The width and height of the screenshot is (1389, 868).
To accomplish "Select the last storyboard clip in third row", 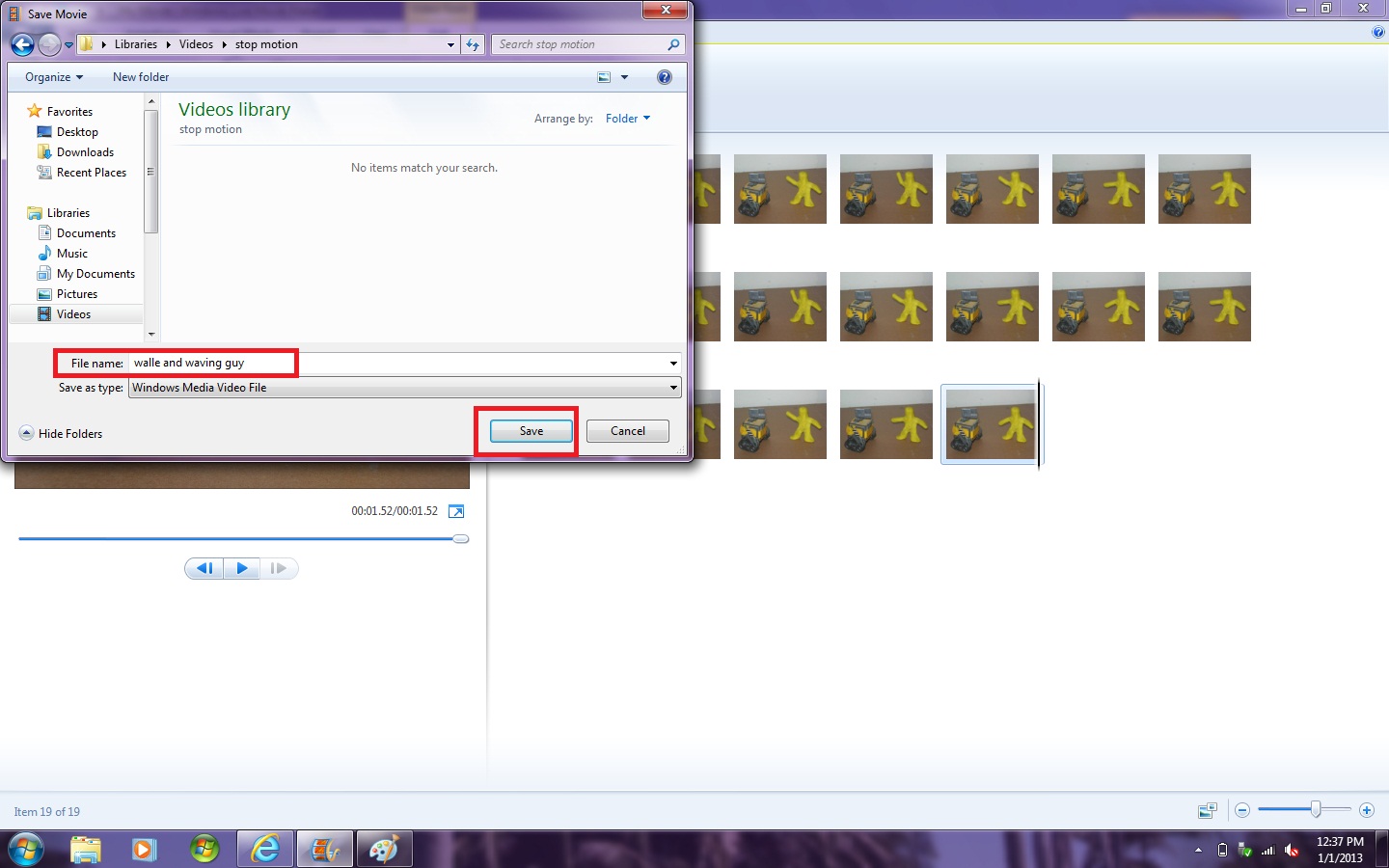I will (x=992, y=424).
